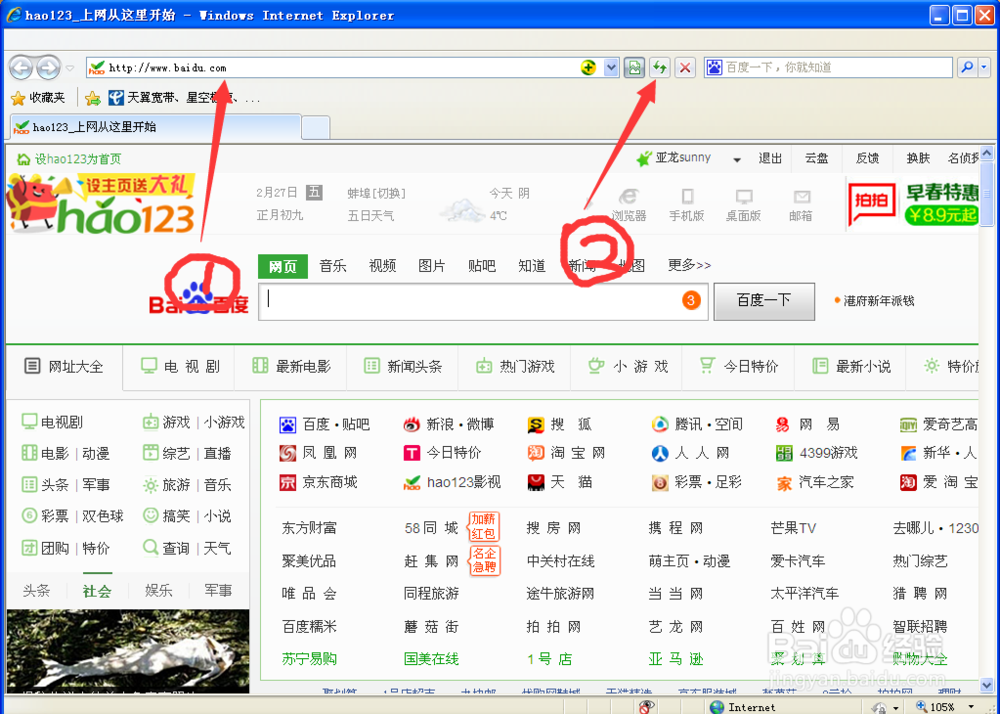Open 汽车之家 site link
Viewport: 1000px width, 714px height.
[815, 483]
